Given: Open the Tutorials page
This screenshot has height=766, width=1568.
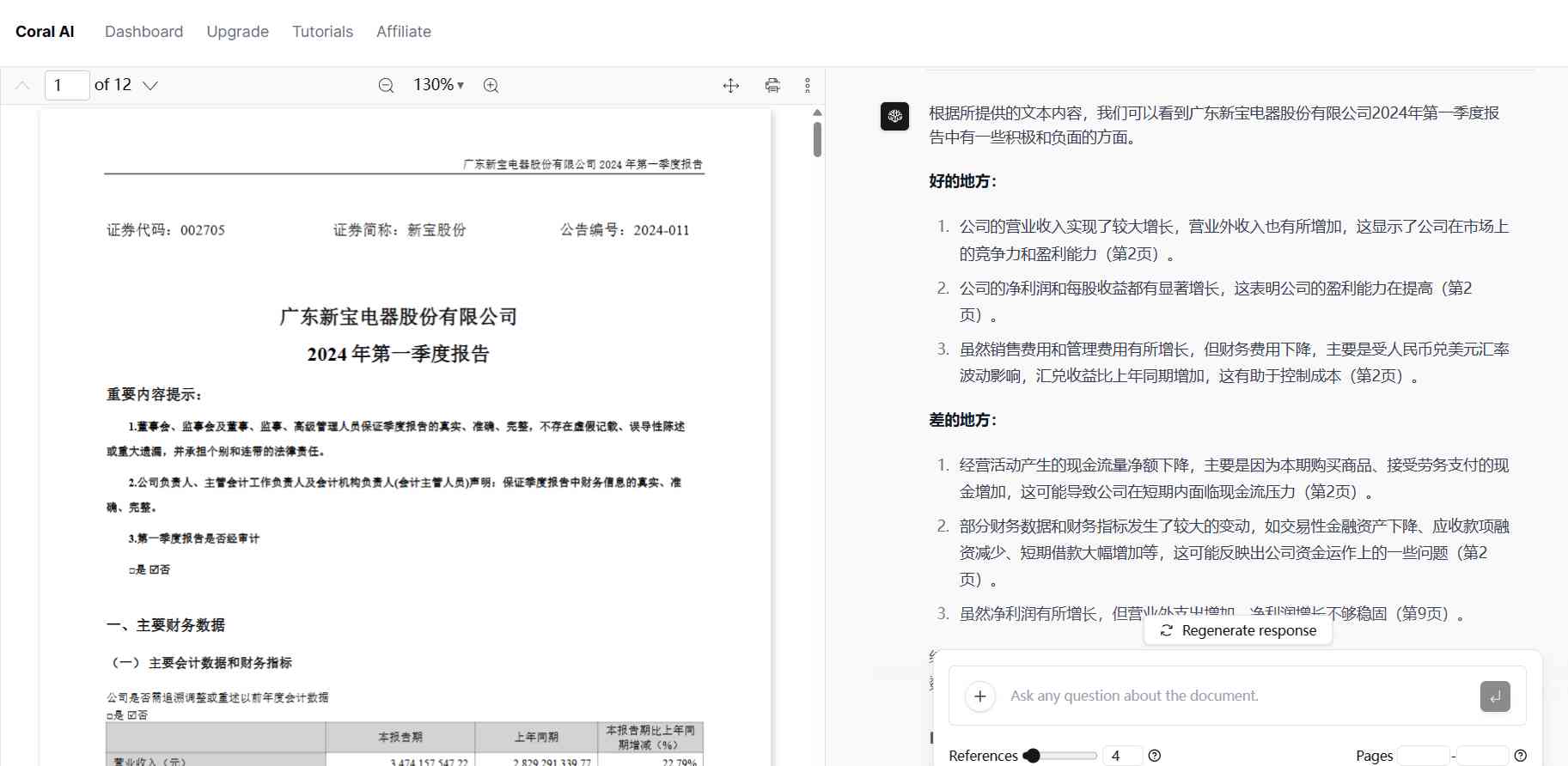Looking at the screenshot, I should click(x=322, y=32).
